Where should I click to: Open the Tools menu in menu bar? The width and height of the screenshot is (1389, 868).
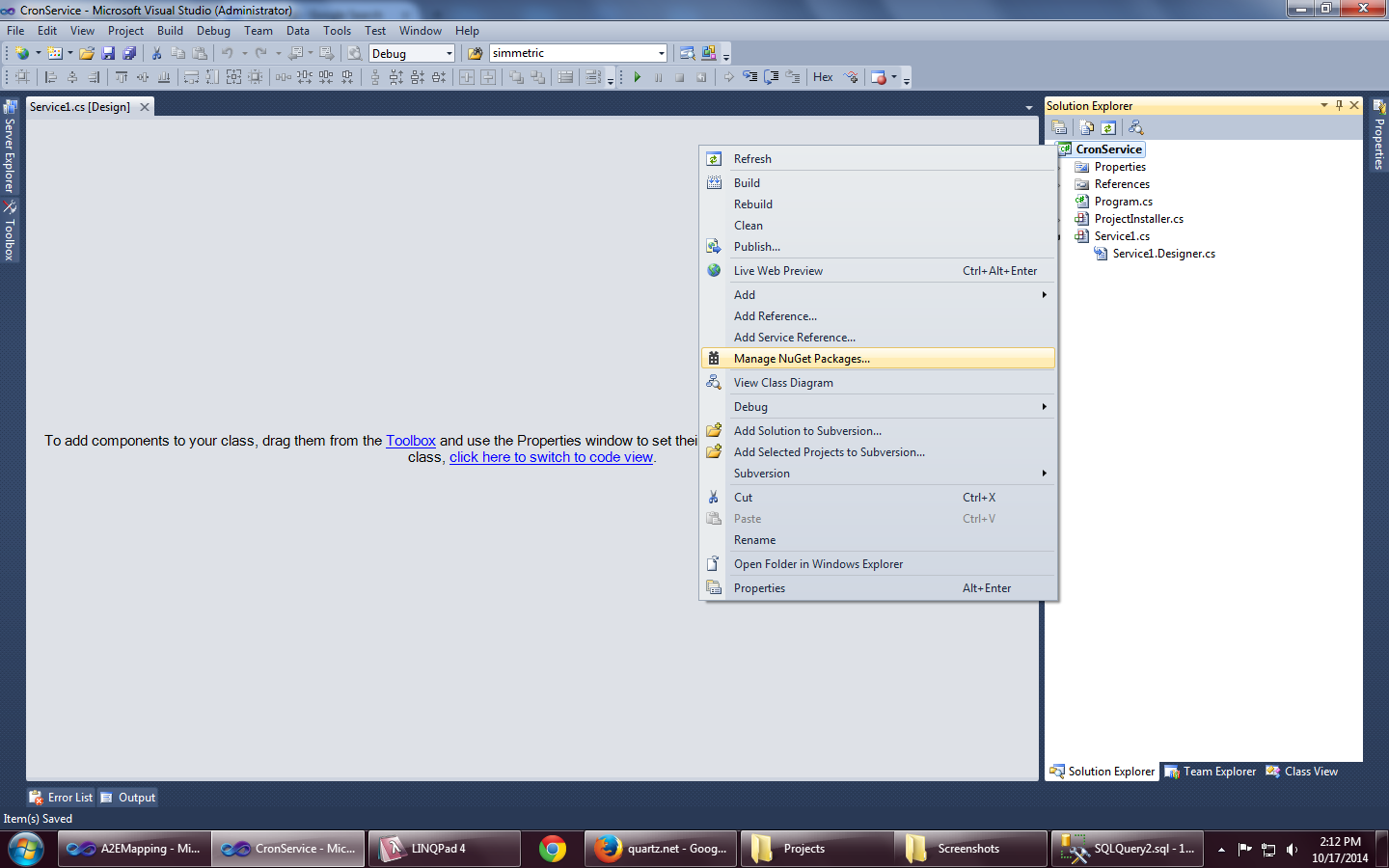tap(337, 31)
